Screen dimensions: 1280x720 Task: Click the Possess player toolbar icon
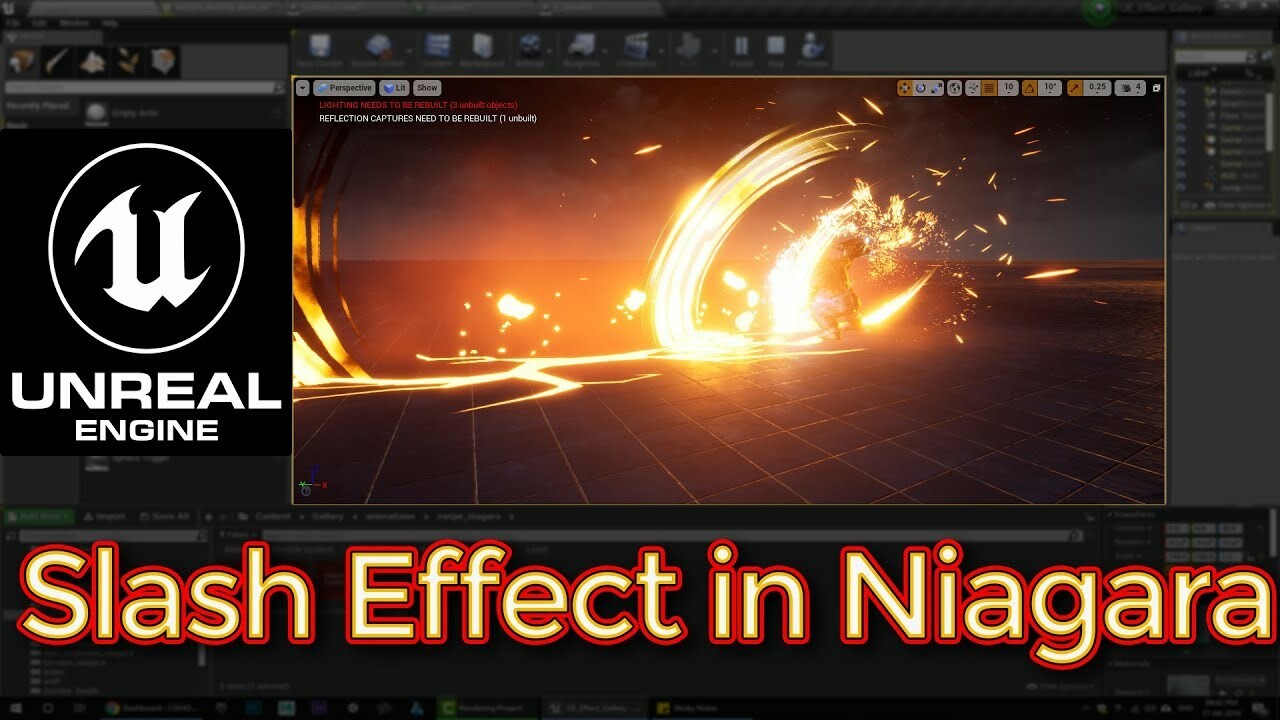(813, 50)
